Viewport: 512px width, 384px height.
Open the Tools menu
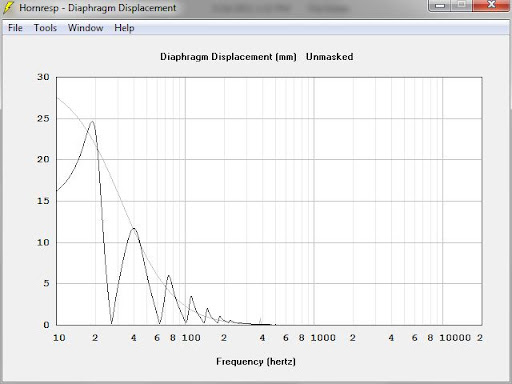[45, 28]
